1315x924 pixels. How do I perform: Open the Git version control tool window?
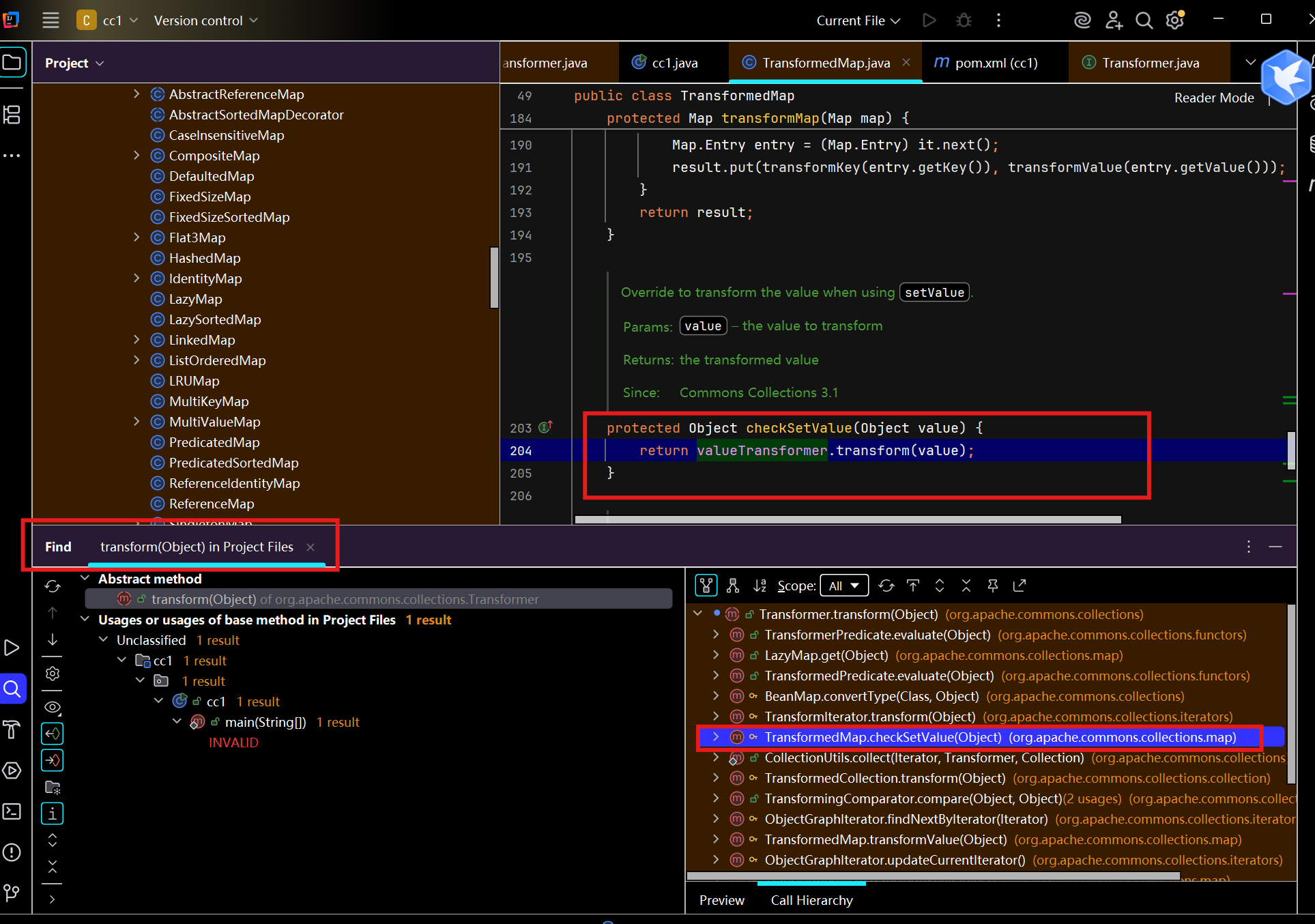click(x=12, y=893)
